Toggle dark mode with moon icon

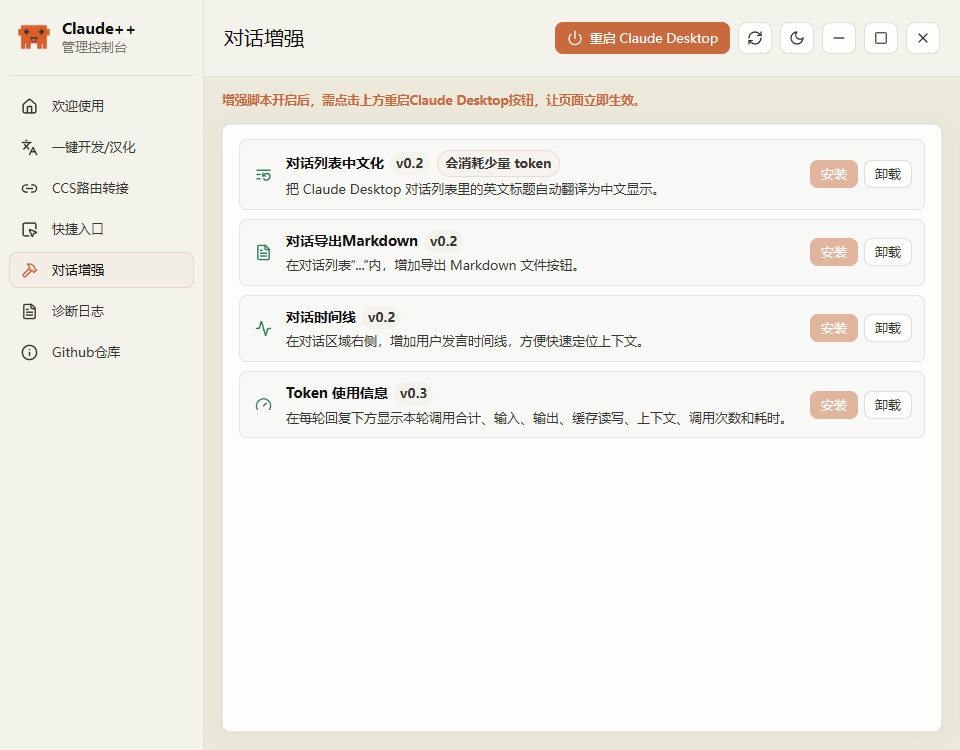tap(797, 38)
